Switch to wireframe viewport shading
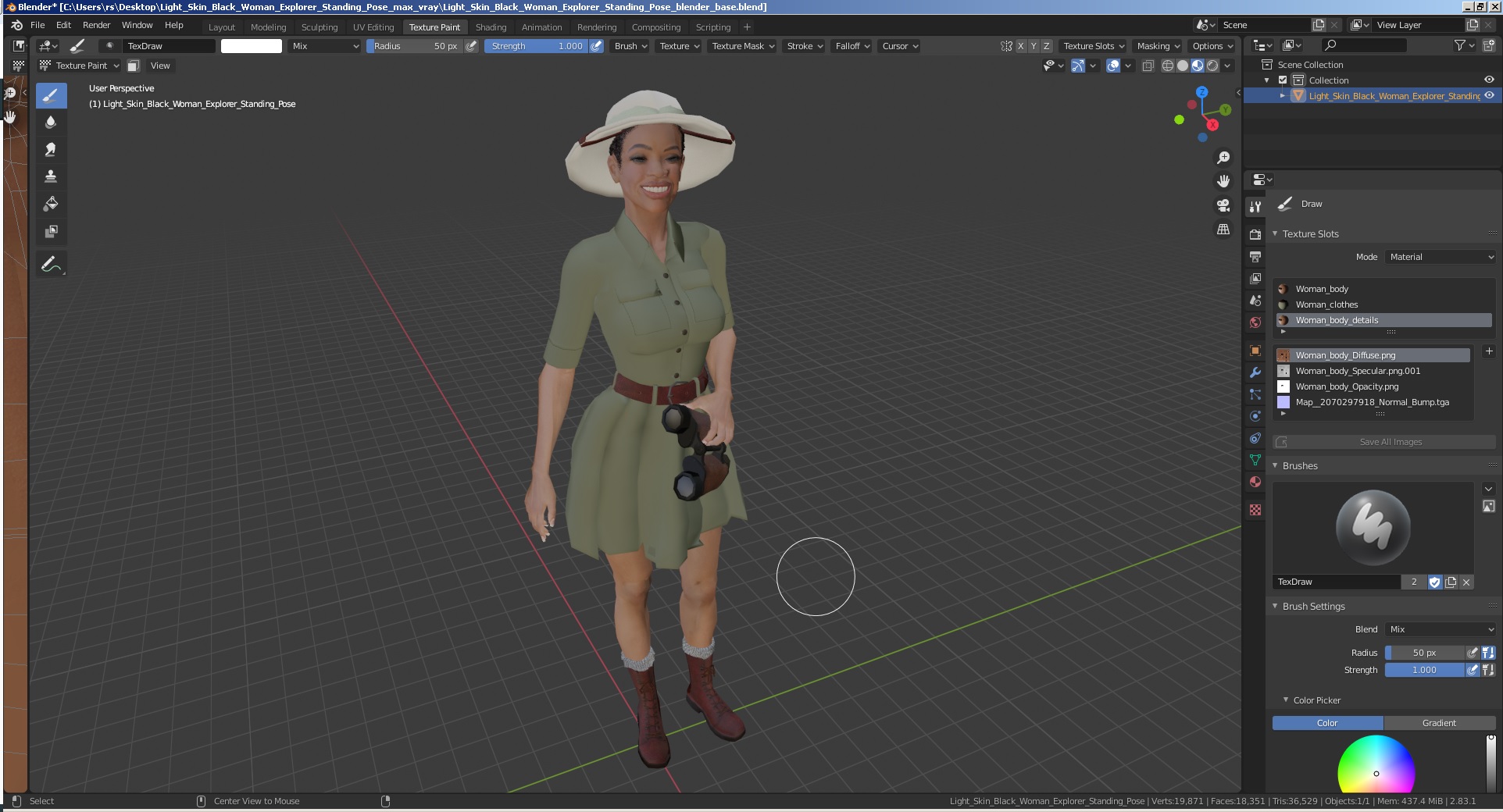Image resolution: width=1503 pixels, height=812 pixels. coord(1168,66)
